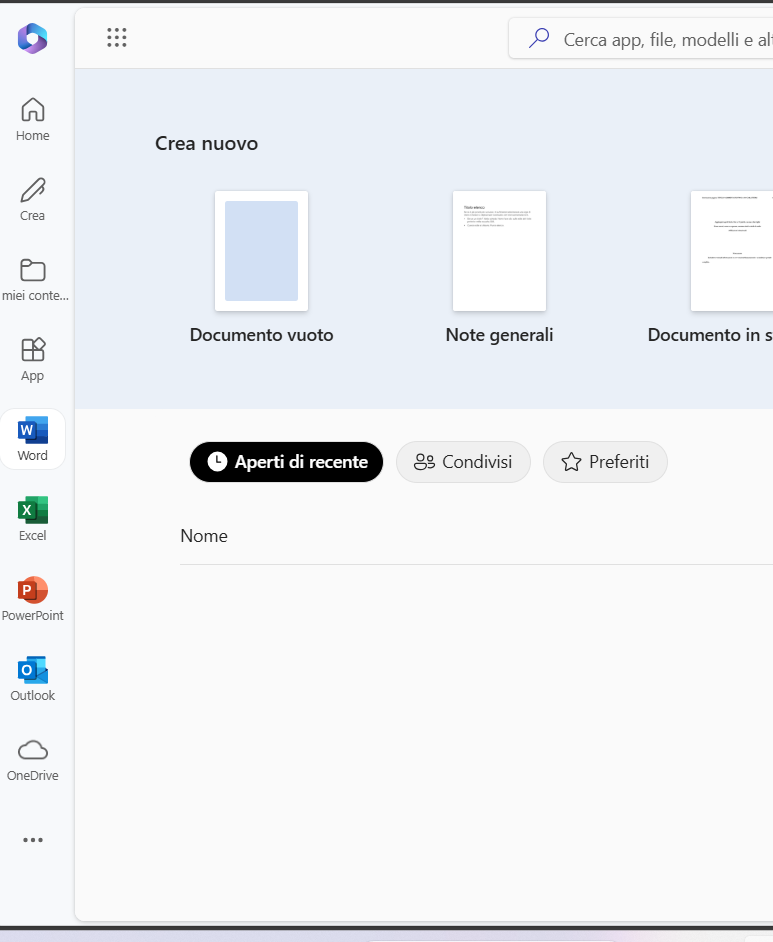773x942 pixels.
Task: Launch Excel from the sidebar
Action: (33, 519)
